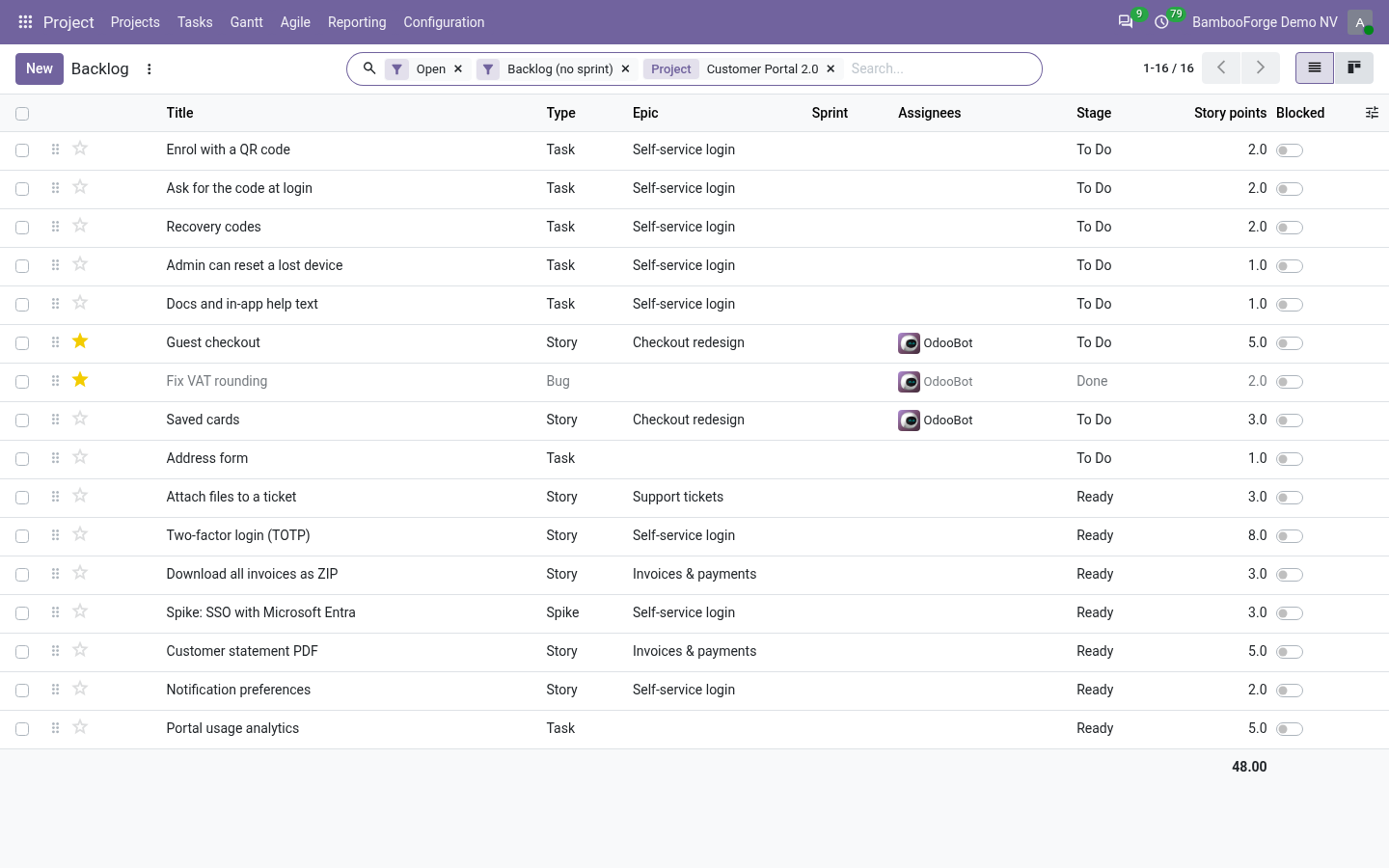Viewport: 1389px width, 868px height.
Task: Open the Backlog actions kebab menu
Action: pos(149,68)
